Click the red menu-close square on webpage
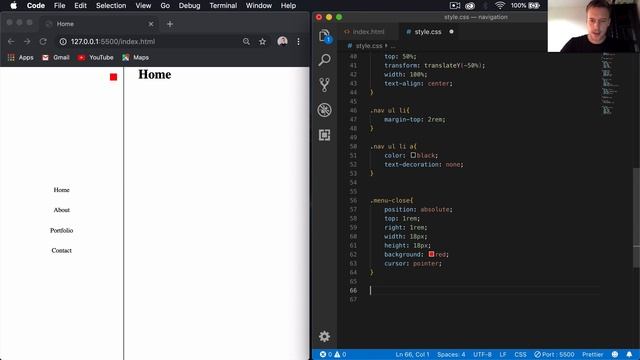 click(113, 77)
